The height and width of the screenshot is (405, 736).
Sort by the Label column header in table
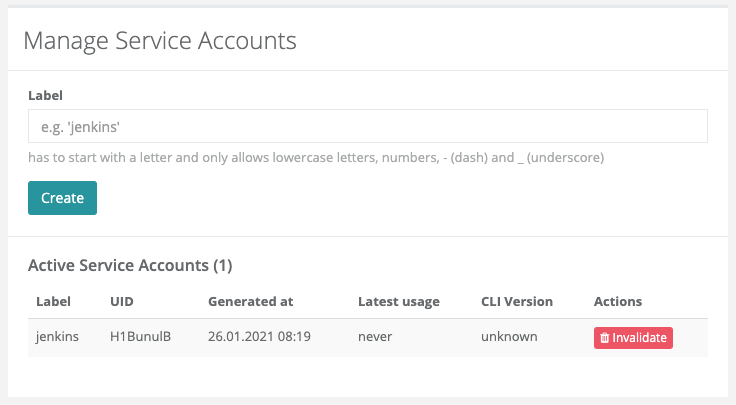[54, 301]
